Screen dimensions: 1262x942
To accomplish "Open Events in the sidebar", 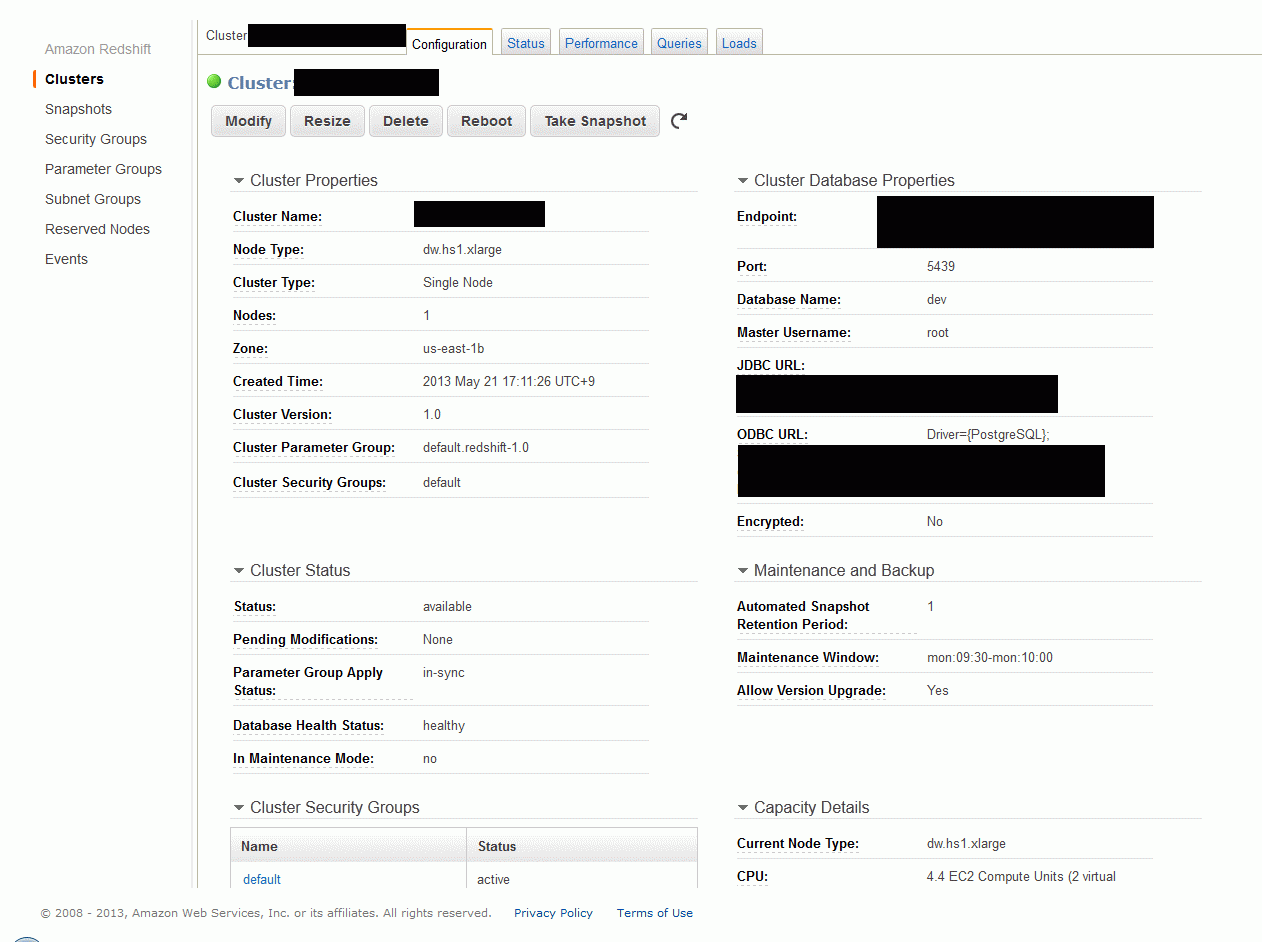I will [x=66, y=259].
